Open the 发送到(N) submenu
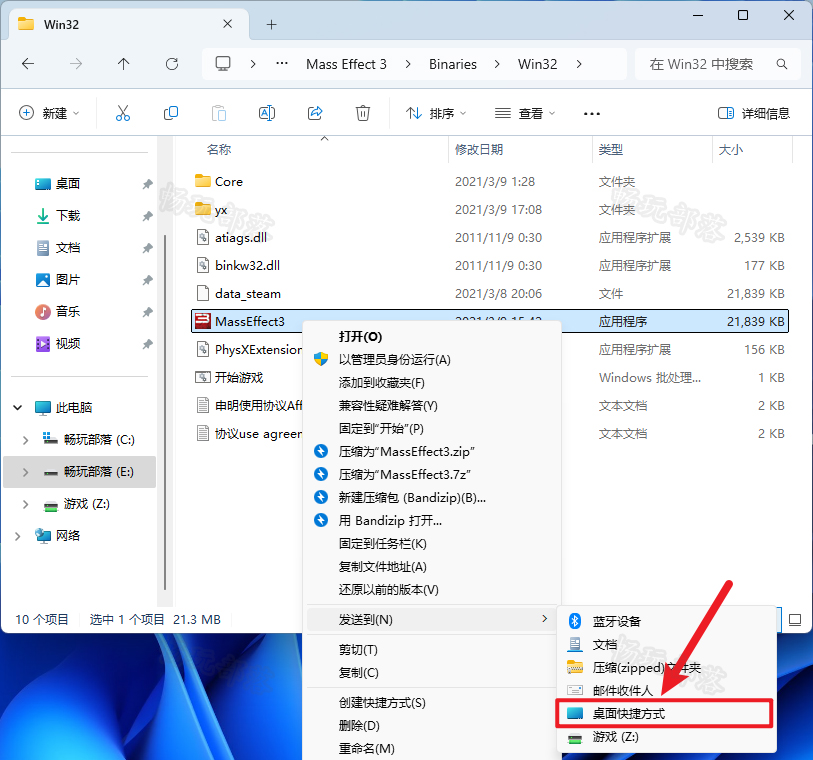This screenshot has width=813, height=760. point(431,619)
